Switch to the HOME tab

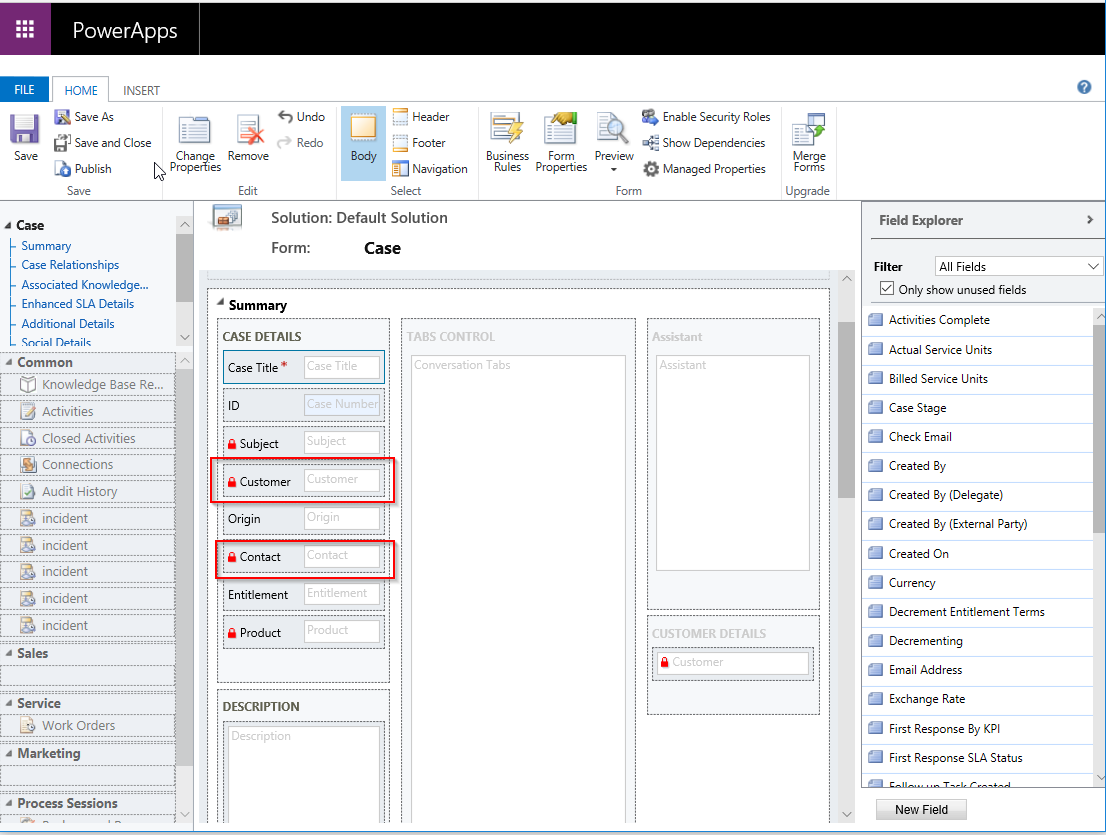[x=81, y=90]
